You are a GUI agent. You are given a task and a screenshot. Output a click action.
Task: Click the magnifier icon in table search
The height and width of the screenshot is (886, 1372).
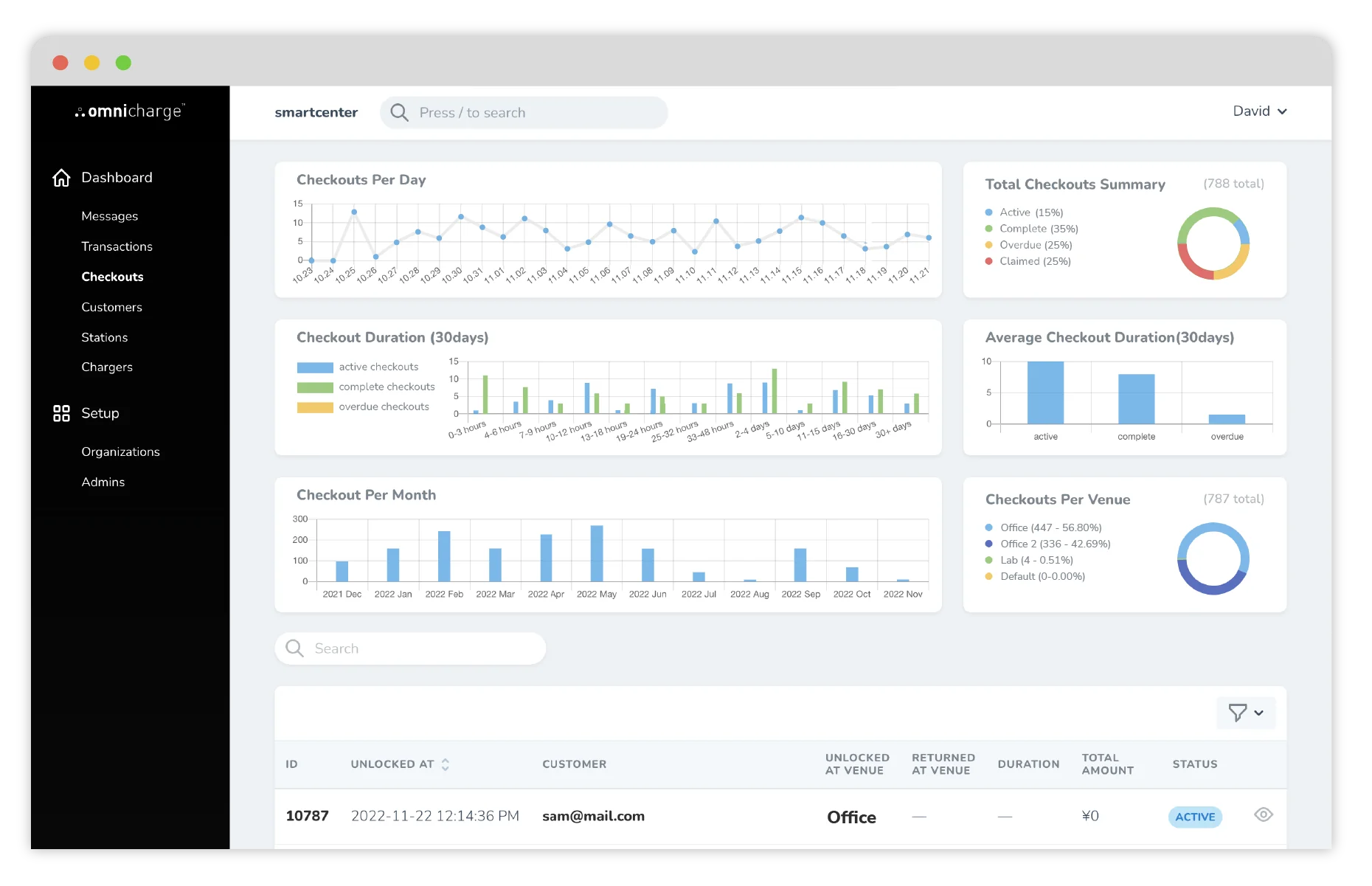click(294, 648)
